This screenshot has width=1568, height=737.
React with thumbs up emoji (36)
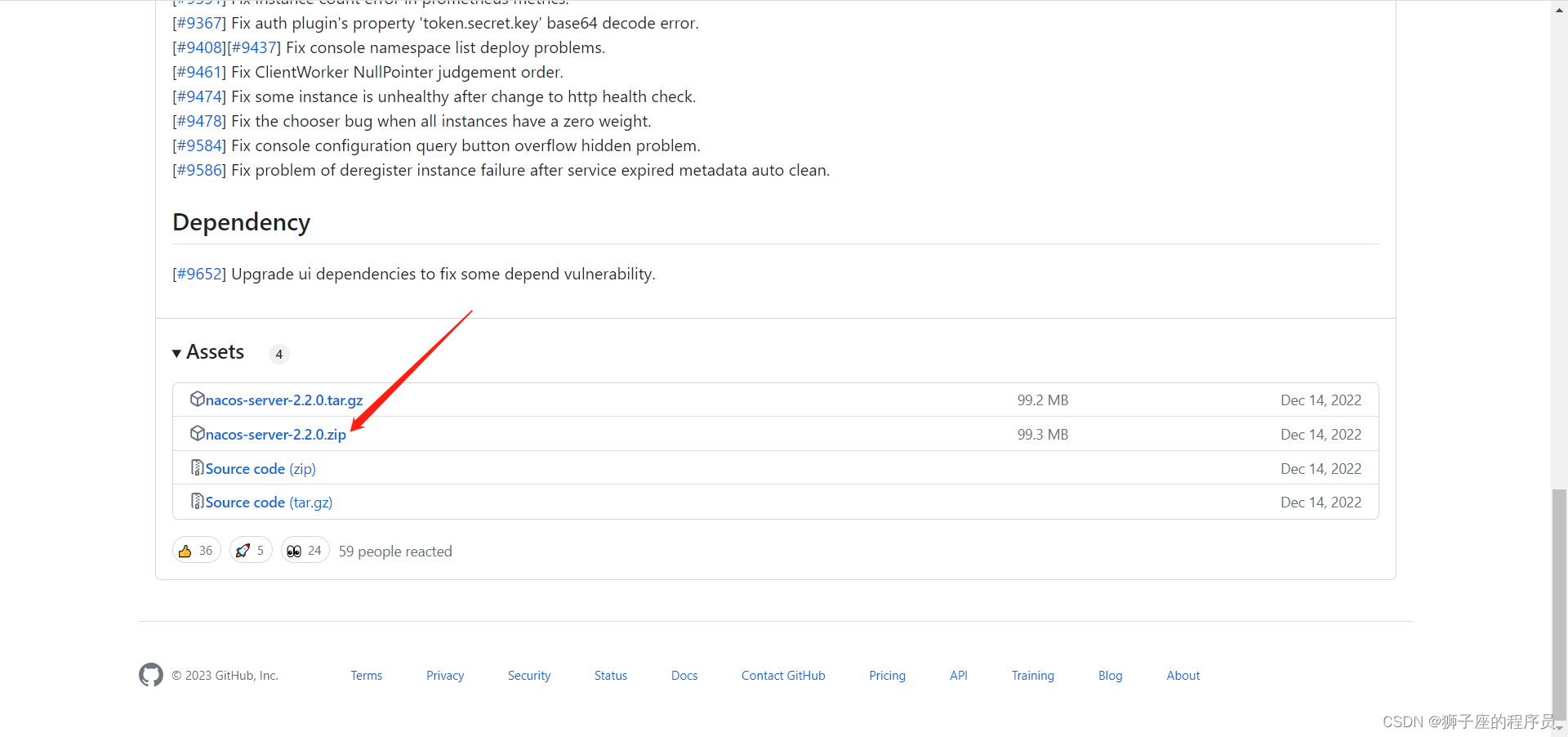[196, 551]
